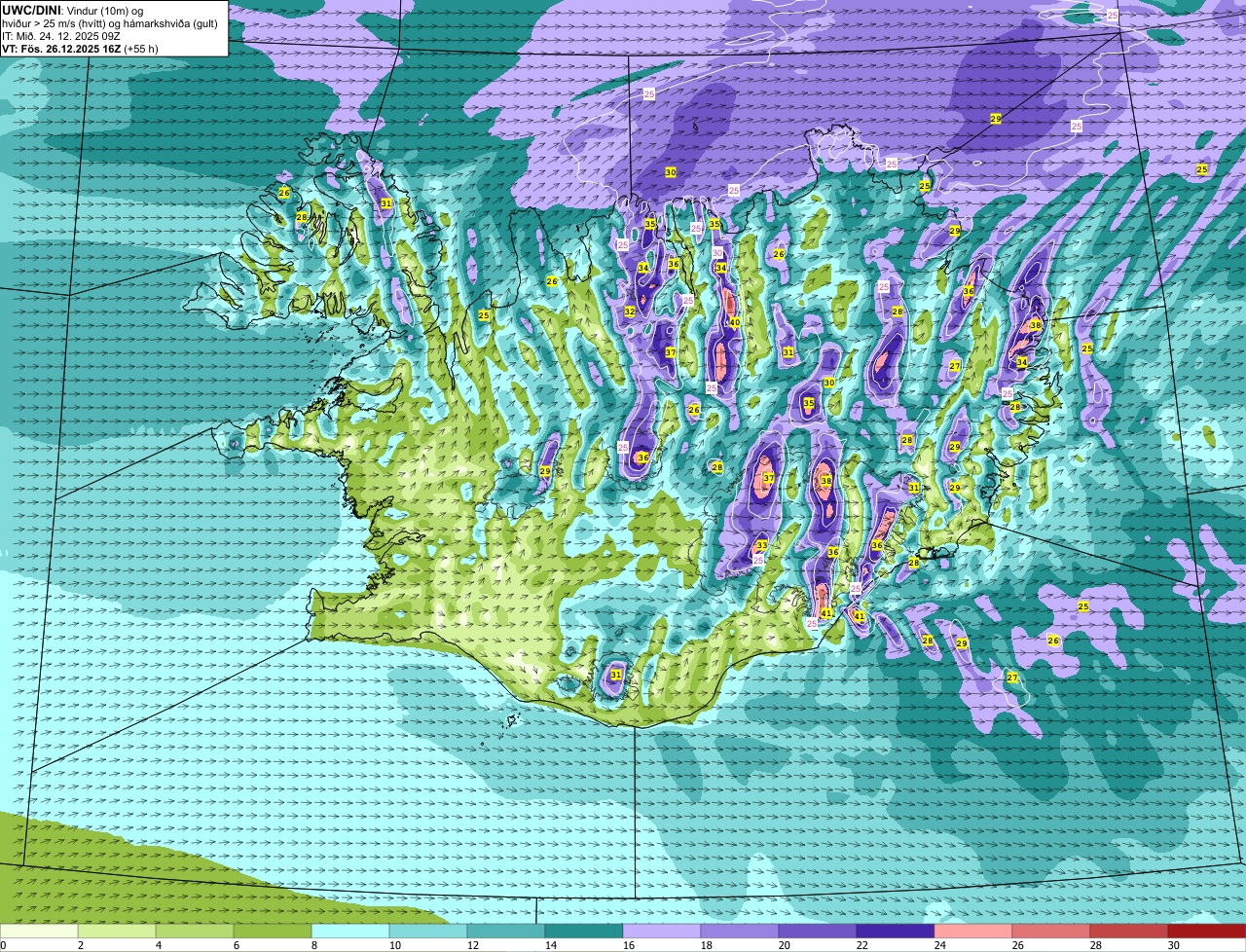Click the legend tick number '20'
This screenshot has width=1246, height=952.
(x=785, y=945)
